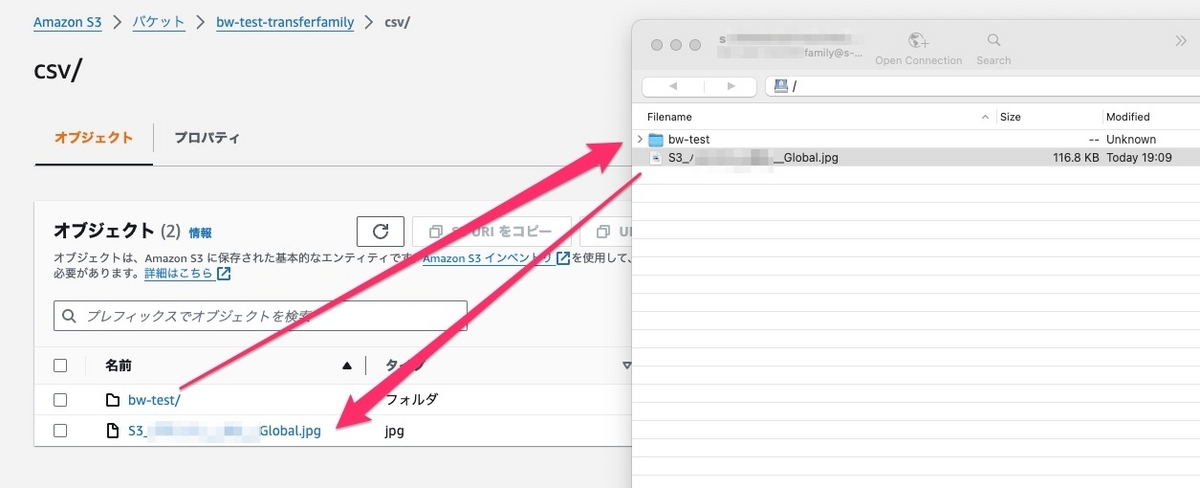The height and width of the screenshot is (488, 1200).
Task: Click the folder icon beside bw-test/
Action: click(113, 400)
